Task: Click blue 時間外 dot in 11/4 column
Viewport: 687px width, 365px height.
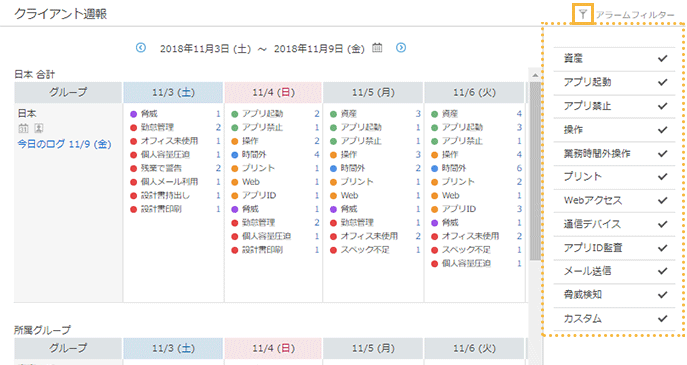Action: pos(234,155)
